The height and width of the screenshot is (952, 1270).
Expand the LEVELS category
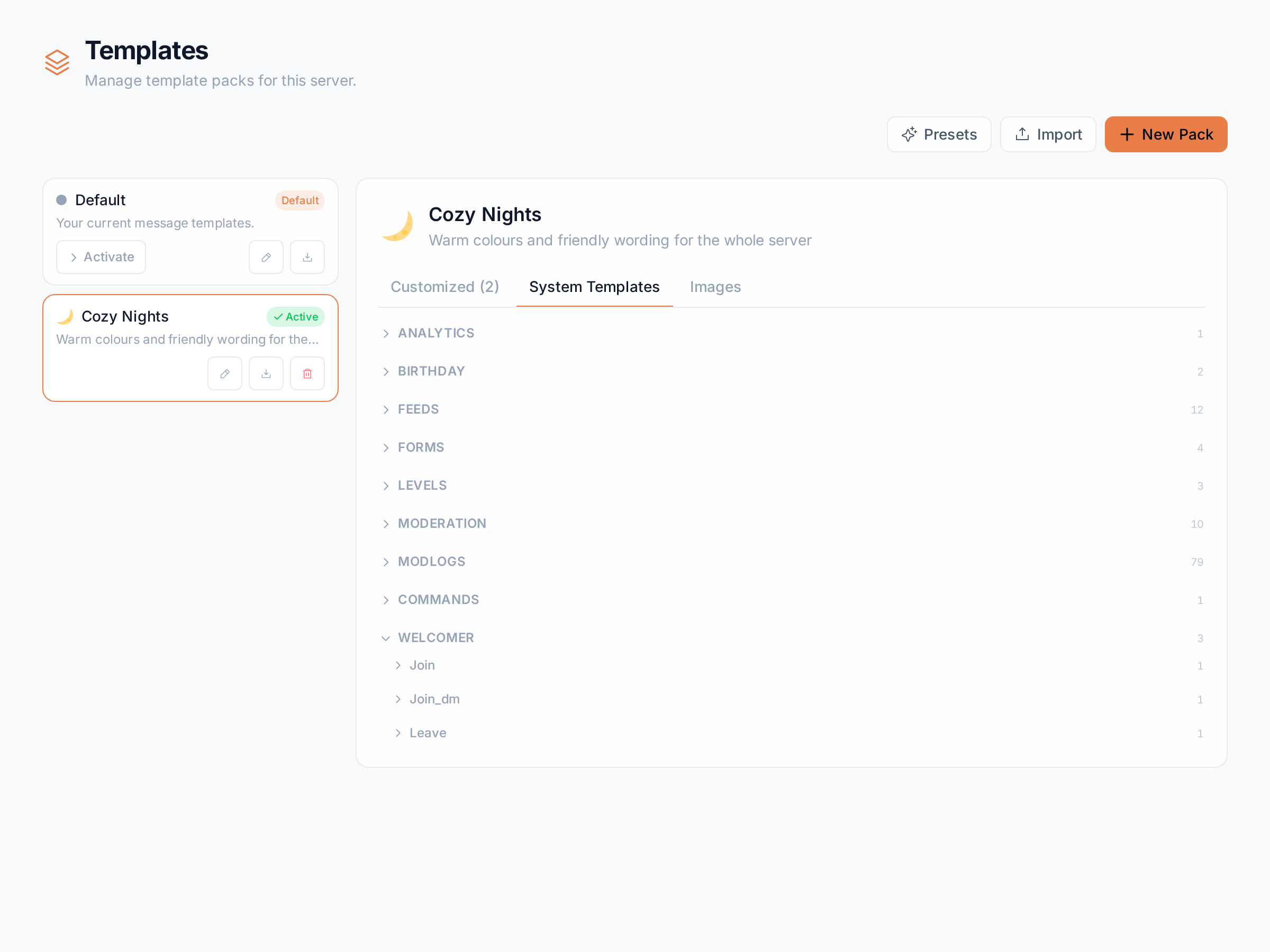point(791,486)
